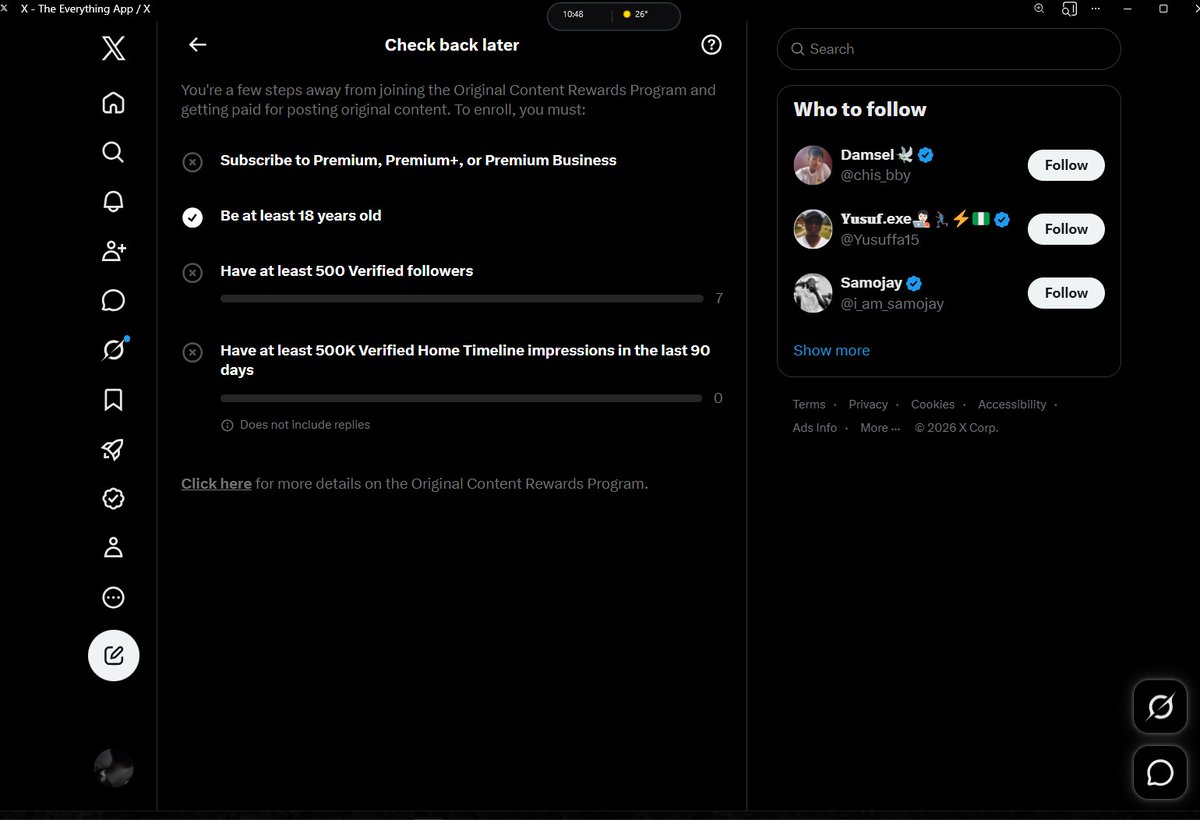This screenshot has width=1200, height=820.
Task: Click the 'Check back later' heading
Action: tap(452, 45)
